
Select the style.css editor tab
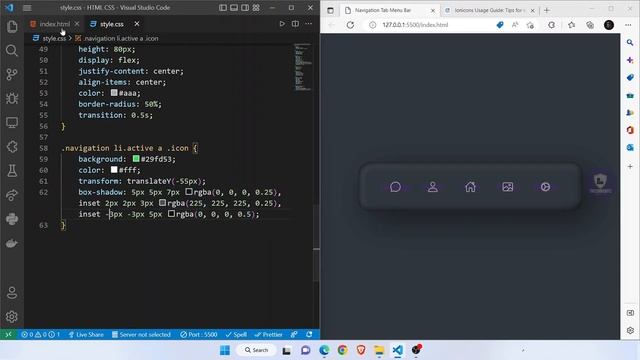[111, 24]
